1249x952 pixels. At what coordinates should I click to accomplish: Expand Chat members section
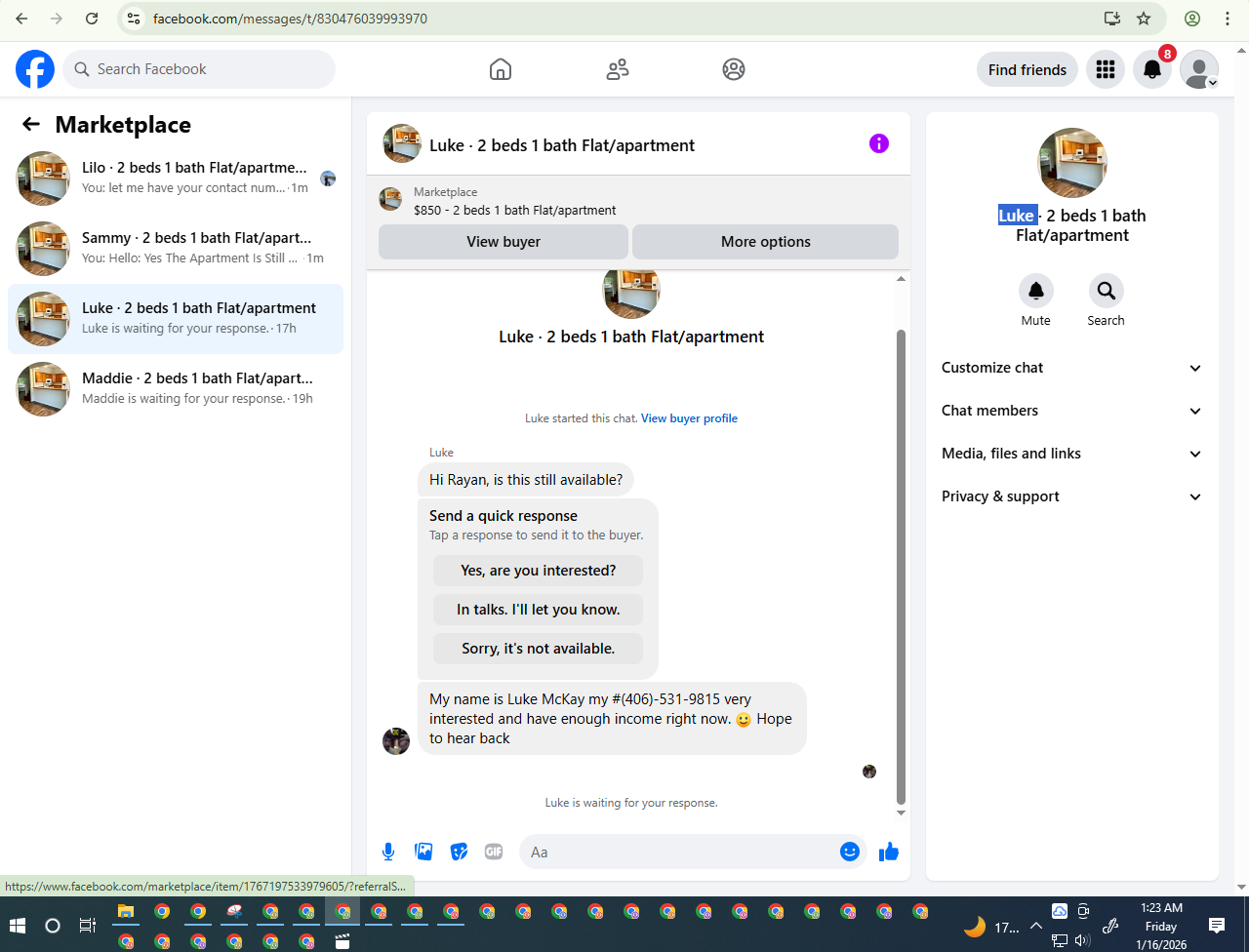click(1071, 411)
